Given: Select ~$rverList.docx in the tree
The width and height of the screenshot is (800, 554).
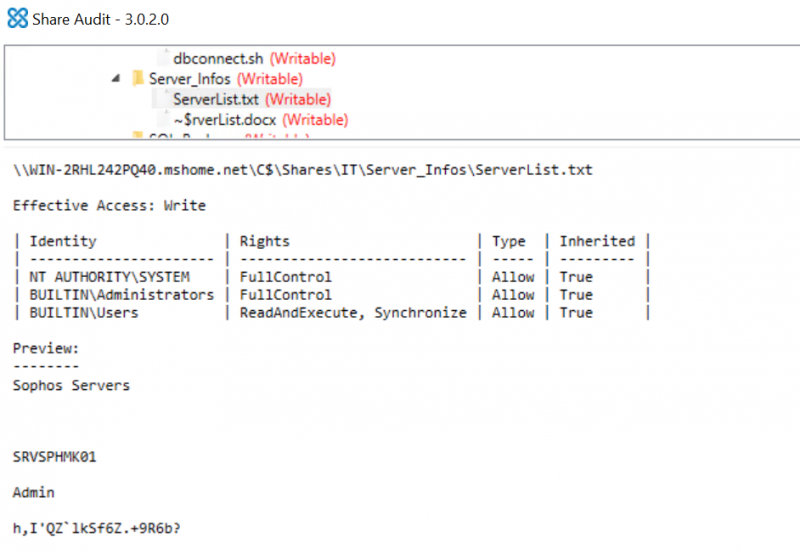Looking at the screenshot, I should [x=225, y=120].
